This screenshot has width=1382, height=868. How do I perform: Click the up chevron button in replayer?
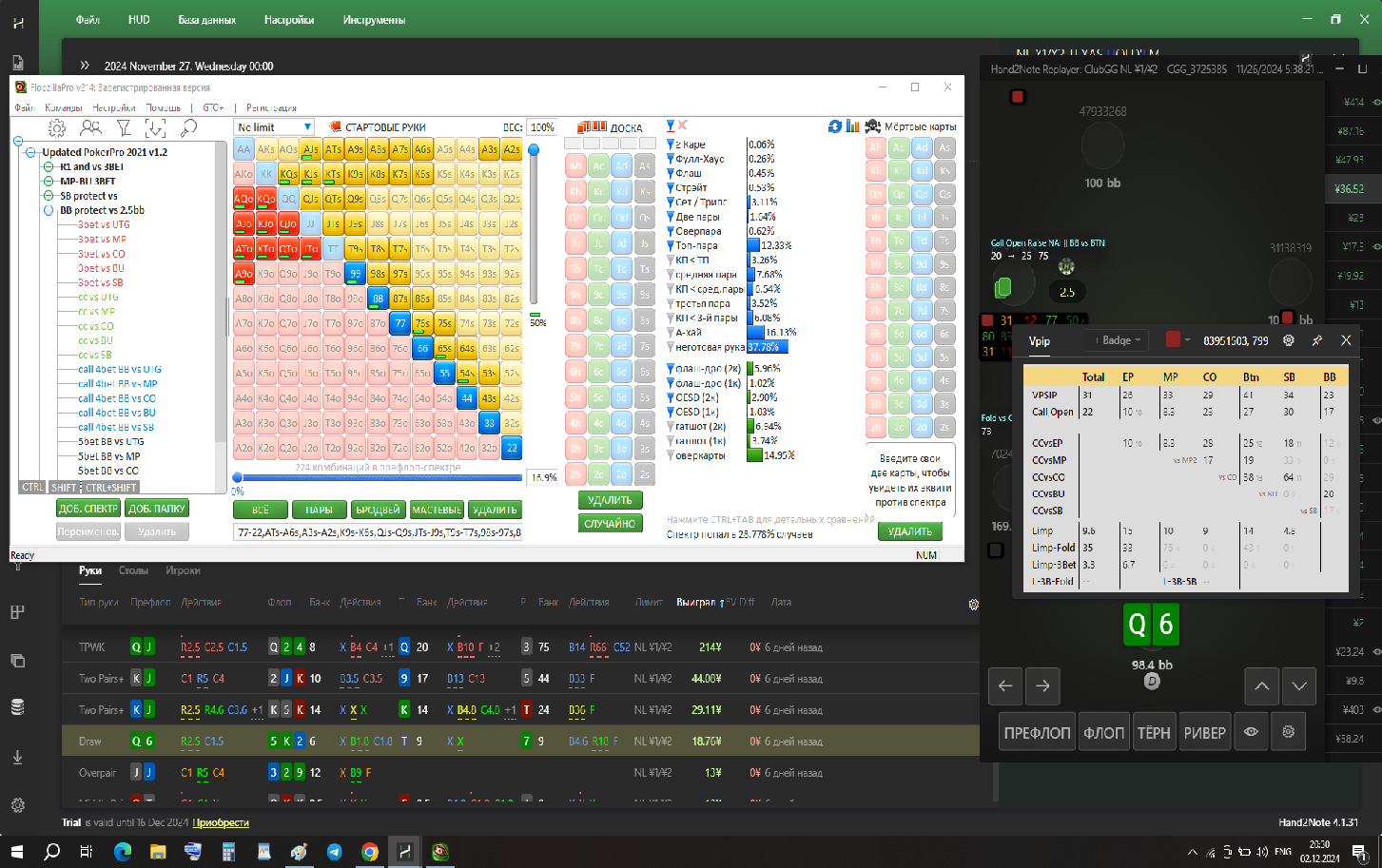pos(1261,685)
